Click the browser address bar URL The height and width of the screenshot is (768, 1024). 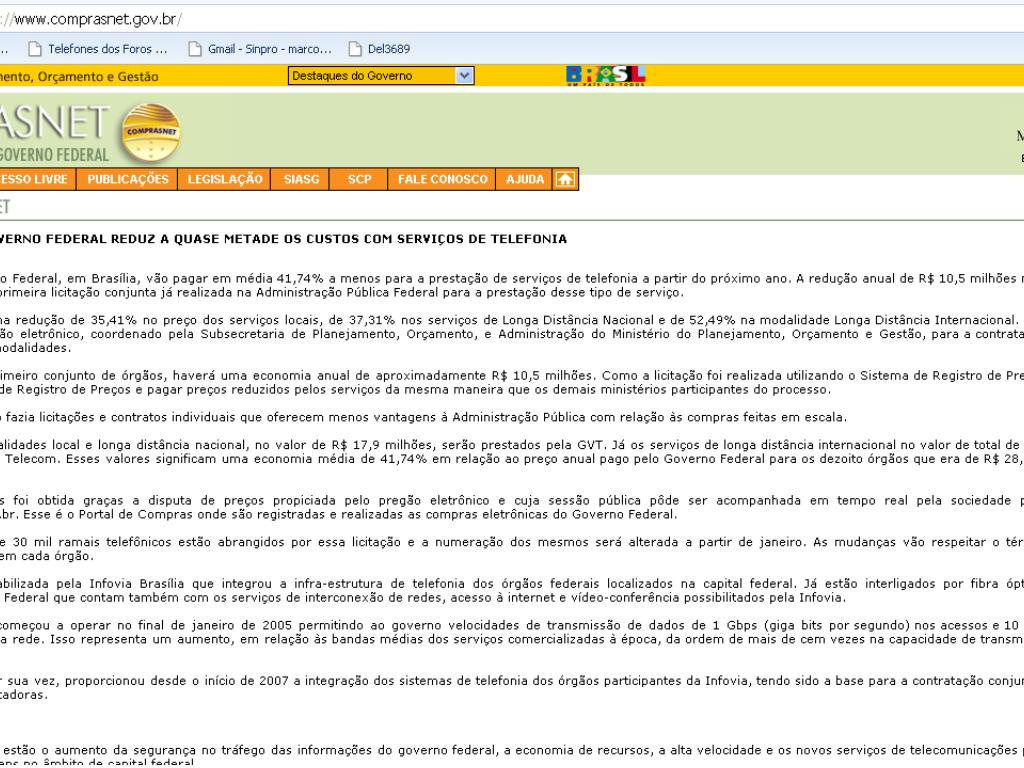pyautogui.click(x=91, y=20)
